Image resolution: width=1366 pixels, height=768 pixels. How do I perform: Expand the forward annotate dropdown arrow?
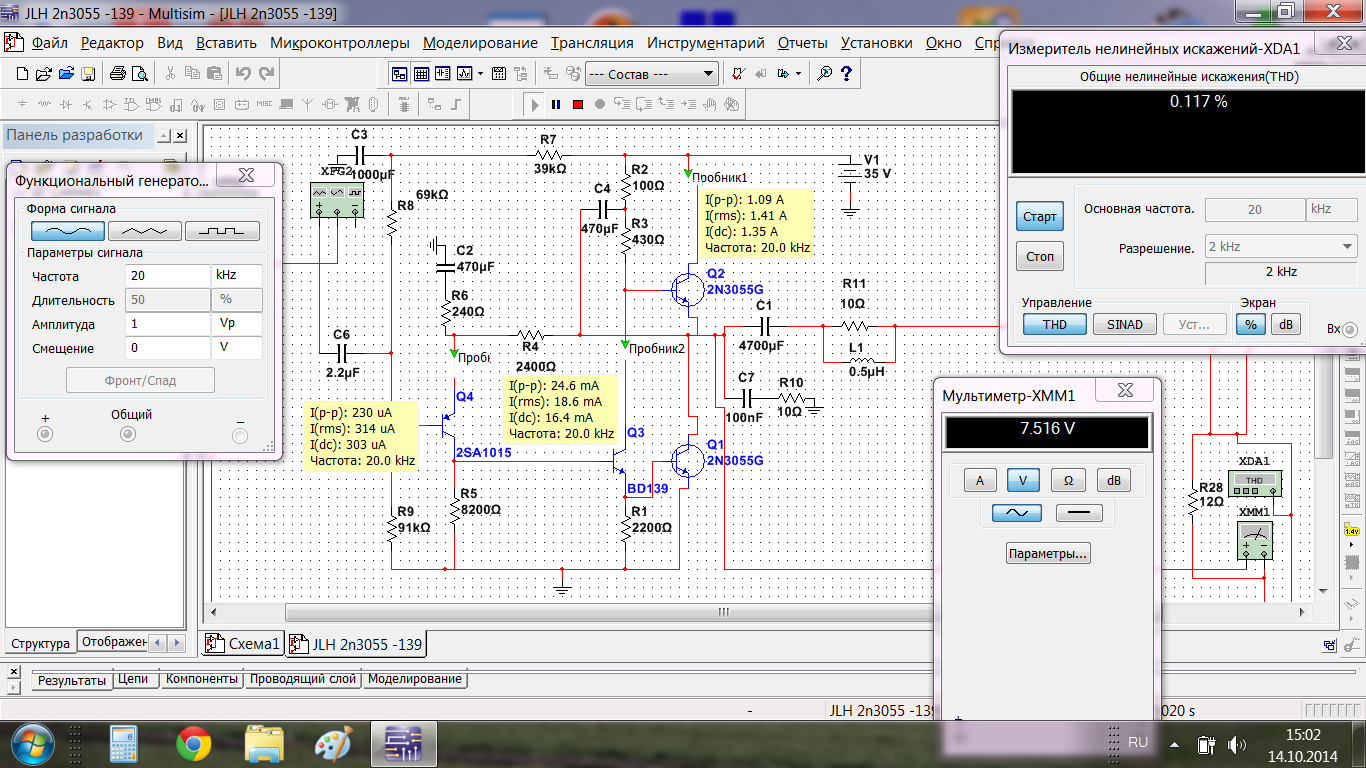pos(800,74)
